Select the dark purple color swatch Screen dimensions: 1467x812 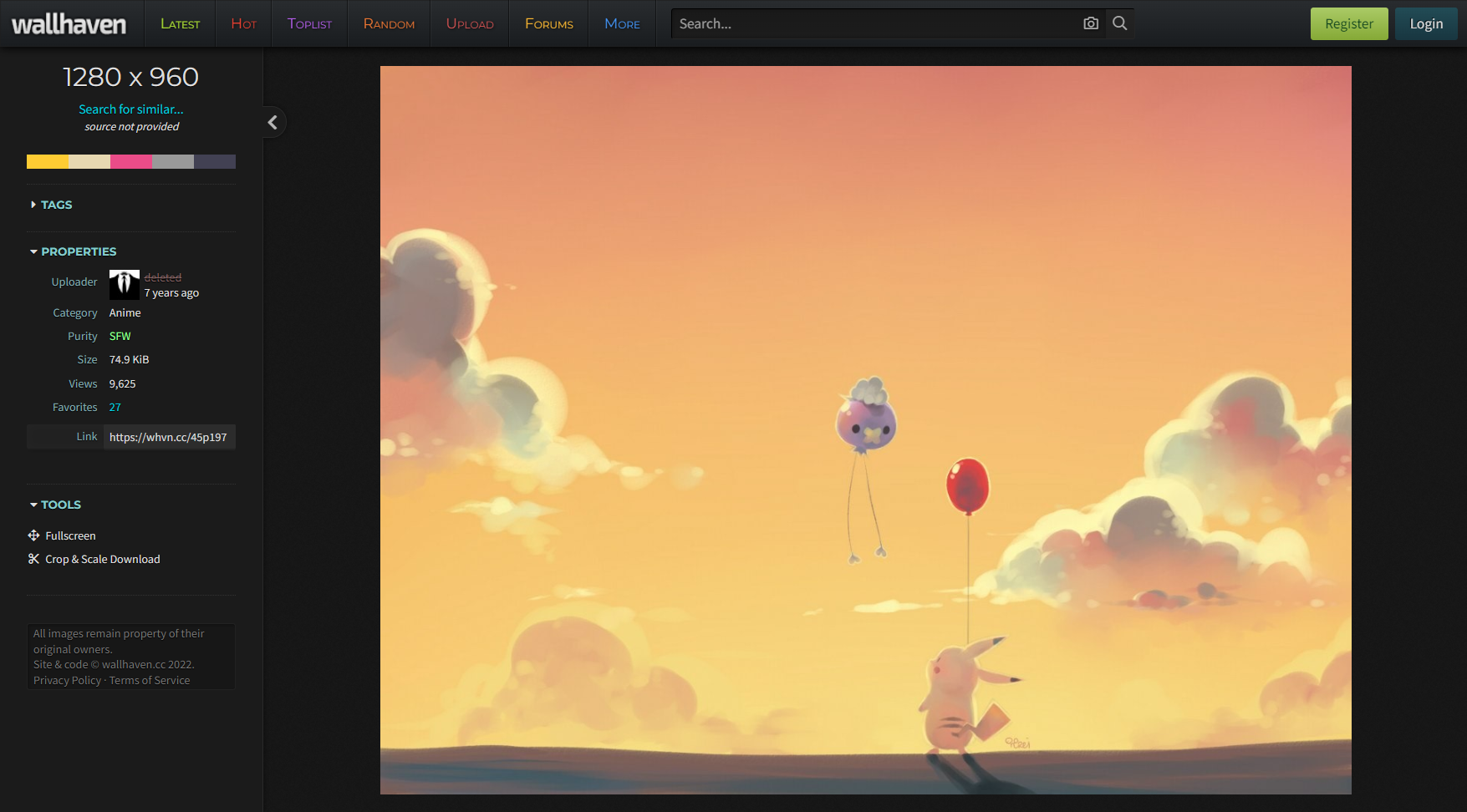click(x=215, y=161)
